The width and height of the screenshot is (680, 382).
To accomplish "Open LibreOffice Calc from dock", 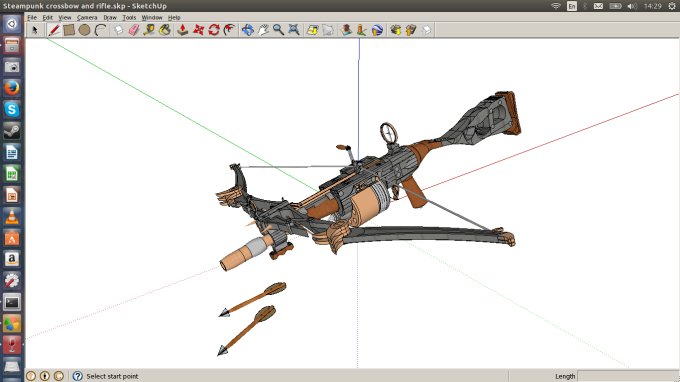I will (12, 173).
